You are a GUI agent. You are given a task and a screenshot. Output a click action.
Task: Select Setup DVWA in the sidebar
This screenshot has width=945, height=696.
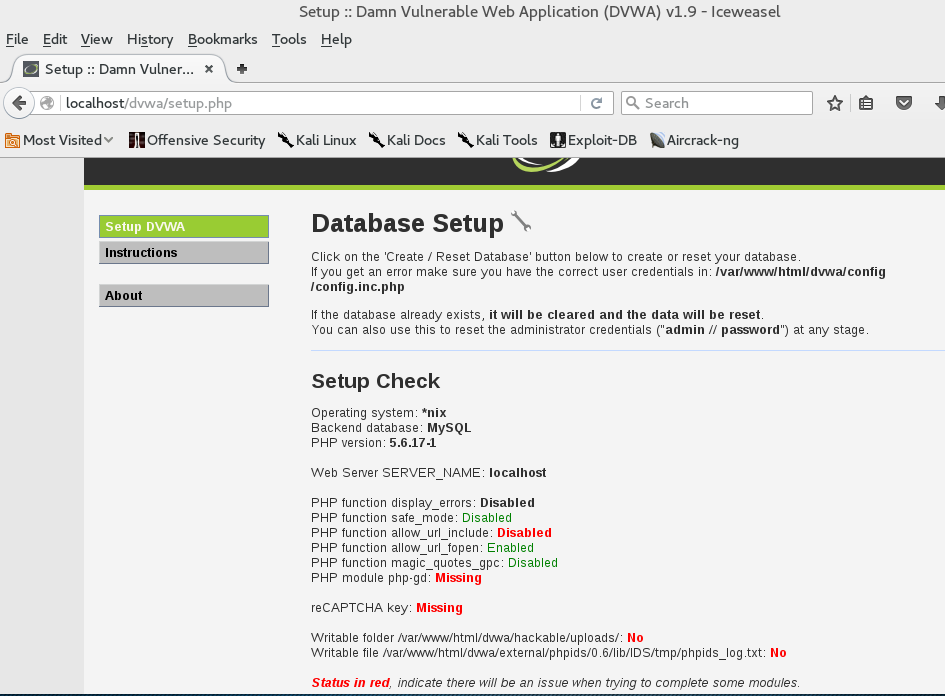pyautogui.click(x=184, y=227)
